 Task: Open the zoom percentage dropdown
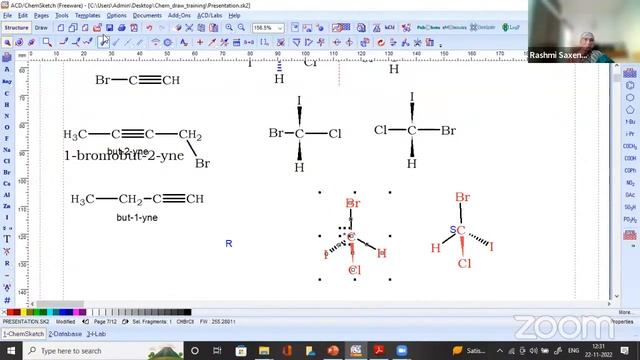pyautogui.click(x=280, y=28)
